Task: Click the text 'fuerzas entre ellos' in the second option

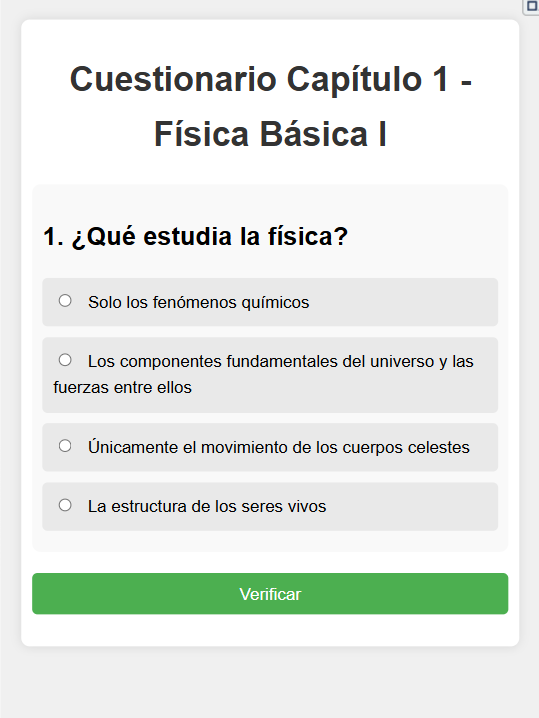Action: (122, 387)
